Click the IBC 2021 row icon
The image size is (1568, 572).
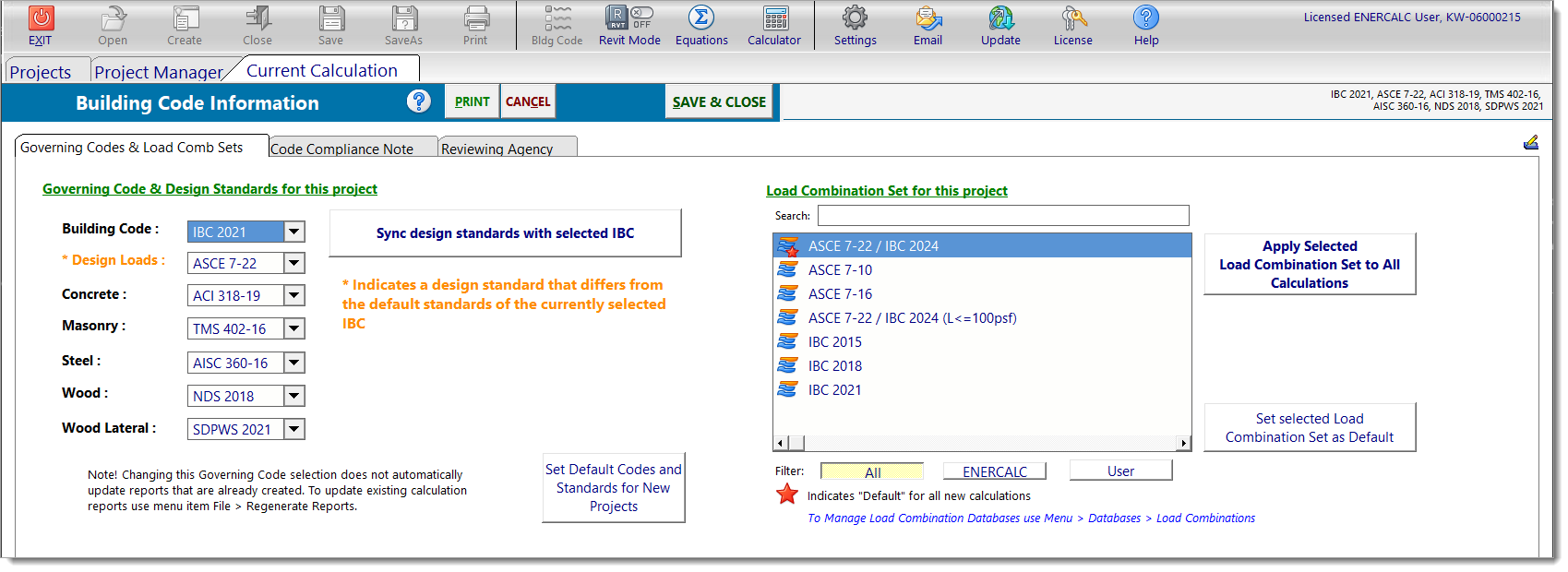(x=787, y=390)
